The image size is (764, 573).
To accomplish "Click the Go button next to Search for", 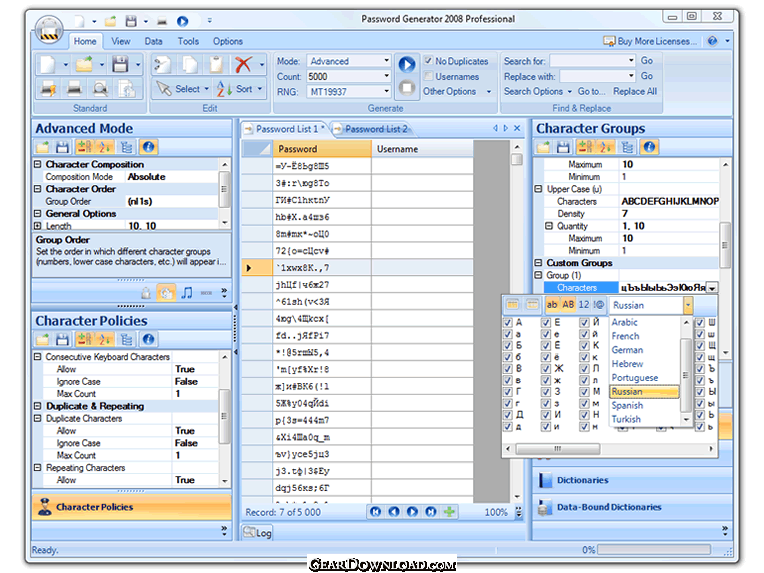I will pos(647,60).
